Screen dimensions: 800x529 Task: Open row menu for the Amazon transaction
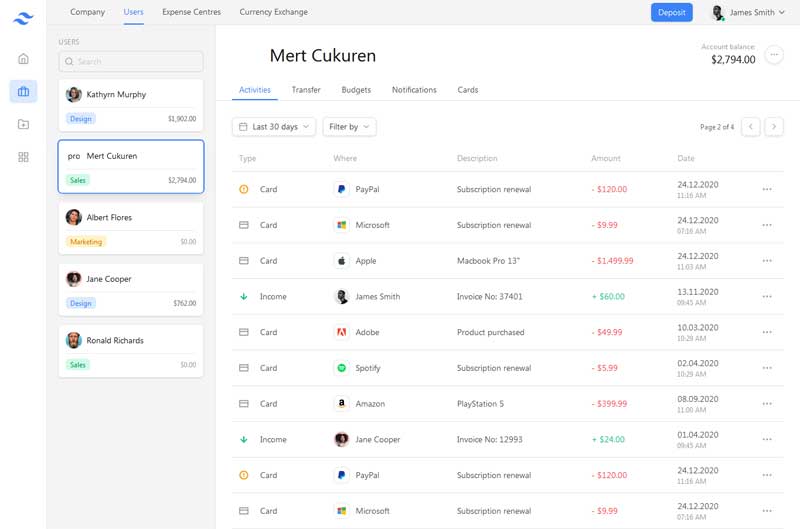[x=767, y=404]
